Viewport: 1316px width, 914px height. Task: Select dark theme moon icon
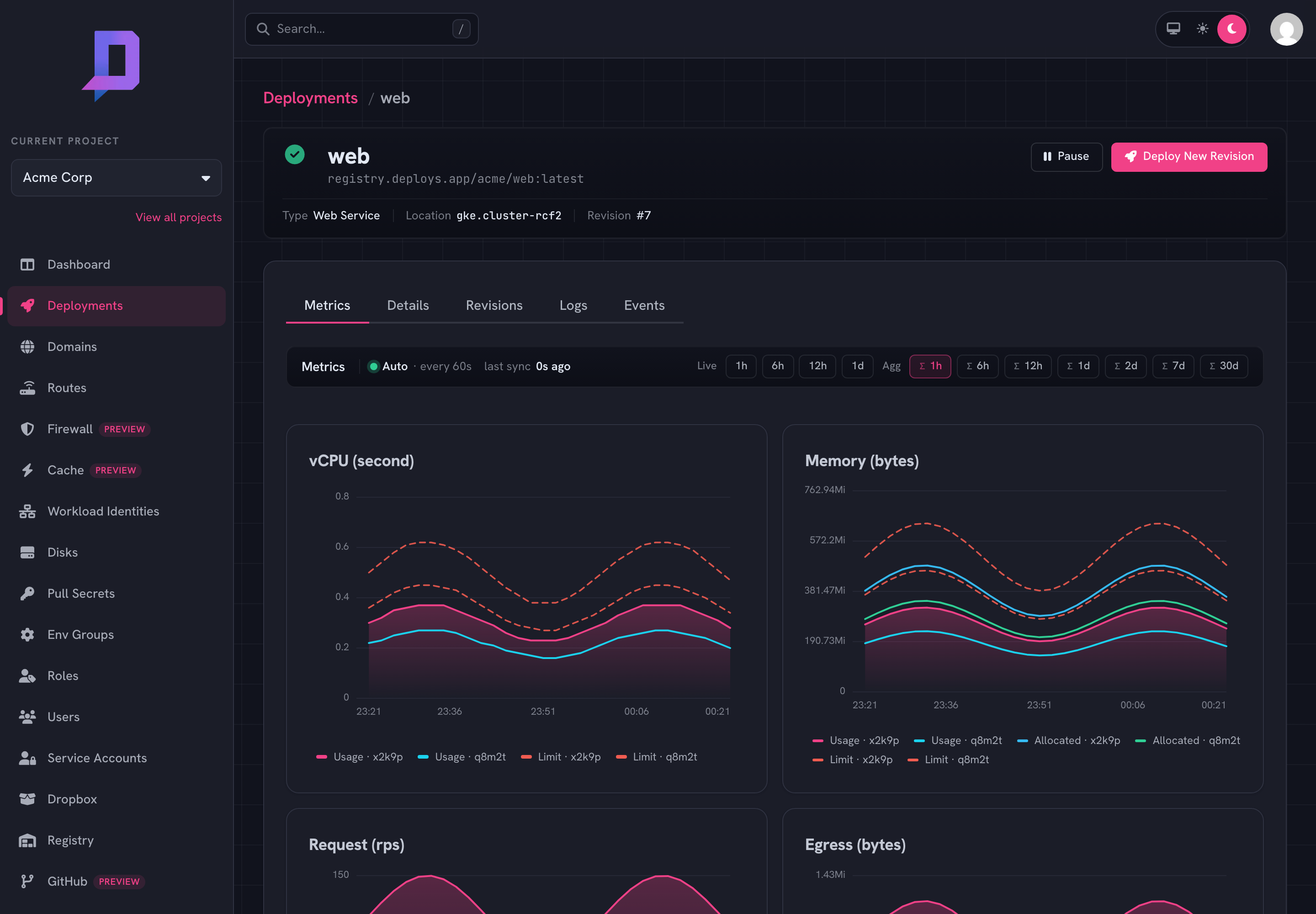1232,29
